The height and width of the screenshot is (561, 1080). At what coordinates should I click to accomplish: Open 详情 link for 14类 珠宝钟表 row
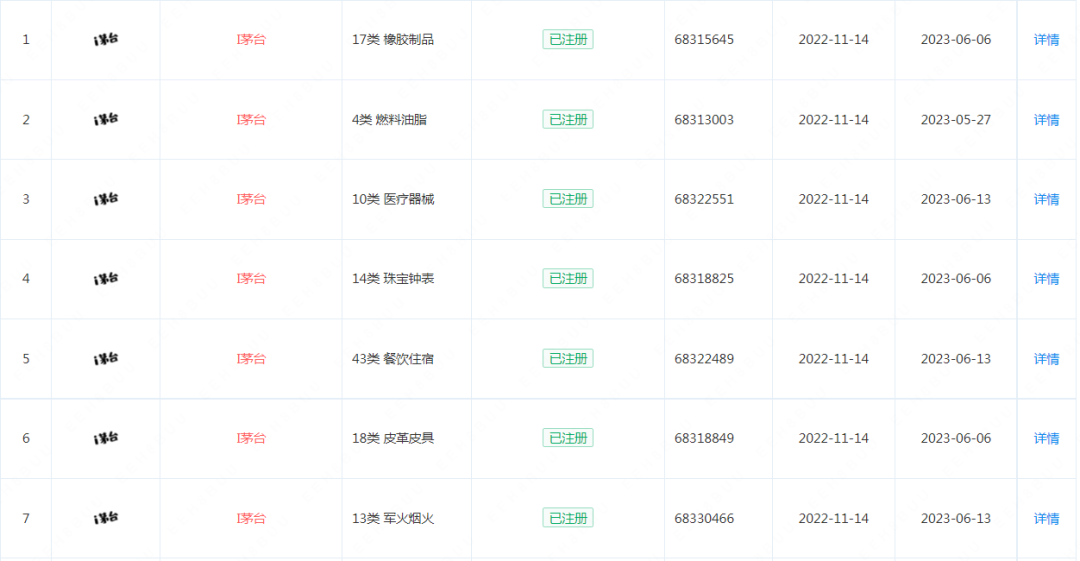click(1046, 279)
